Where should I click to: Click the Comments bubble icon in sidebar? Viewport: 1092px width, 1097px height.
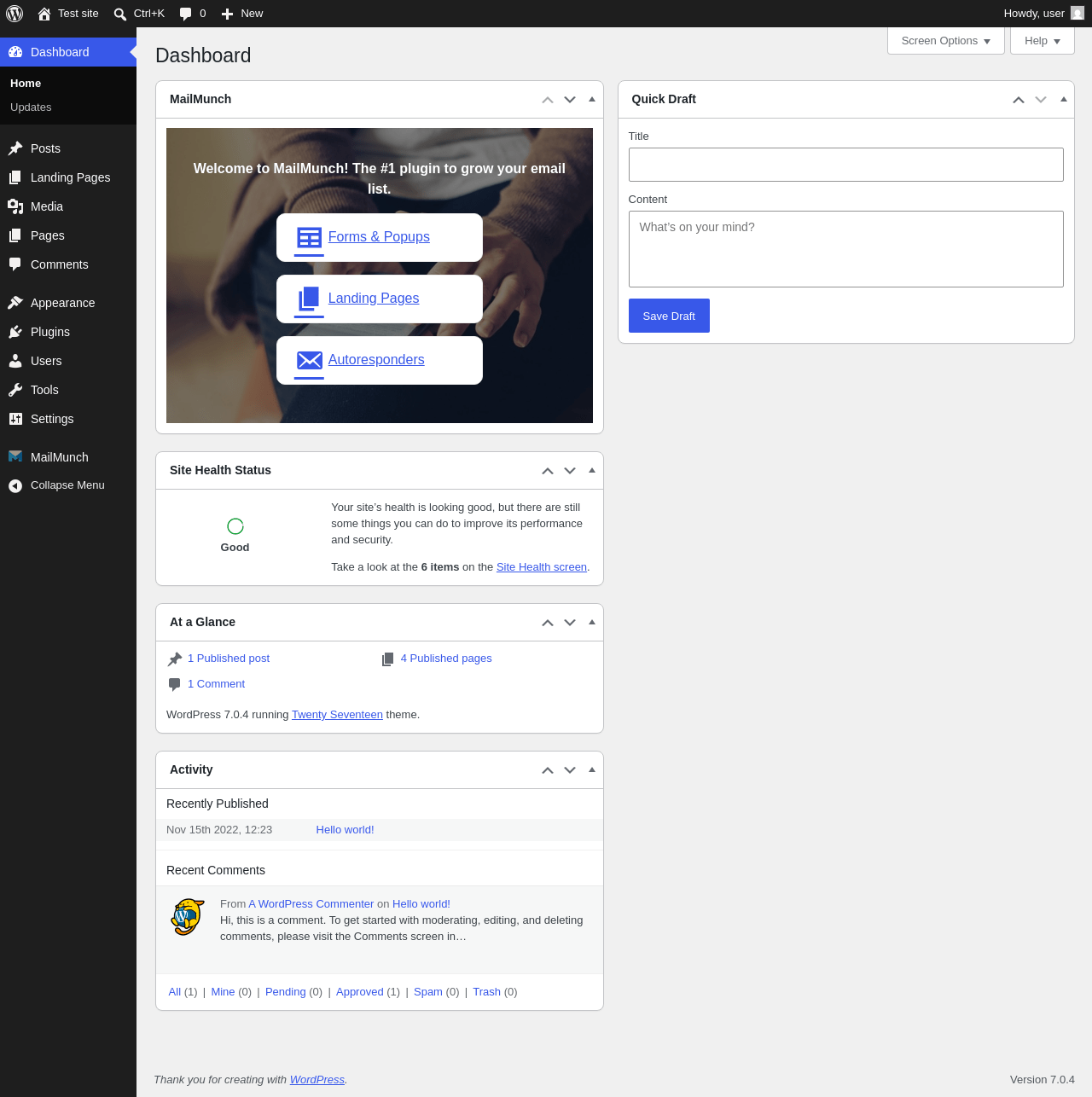(x=15, y=264)
